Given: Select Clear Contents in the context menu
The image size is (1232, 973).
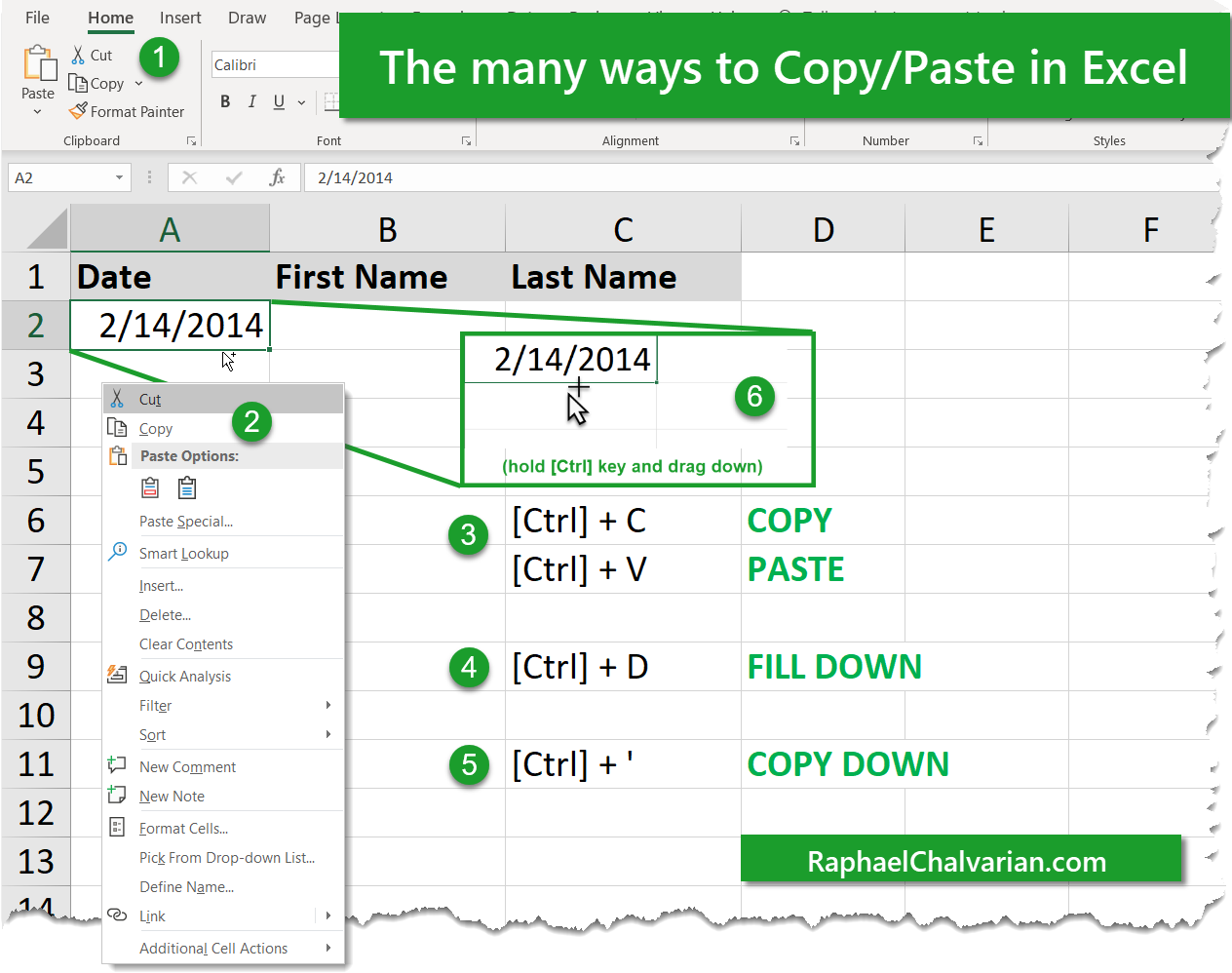Looking at the screenshot, I should coord(223,643).
